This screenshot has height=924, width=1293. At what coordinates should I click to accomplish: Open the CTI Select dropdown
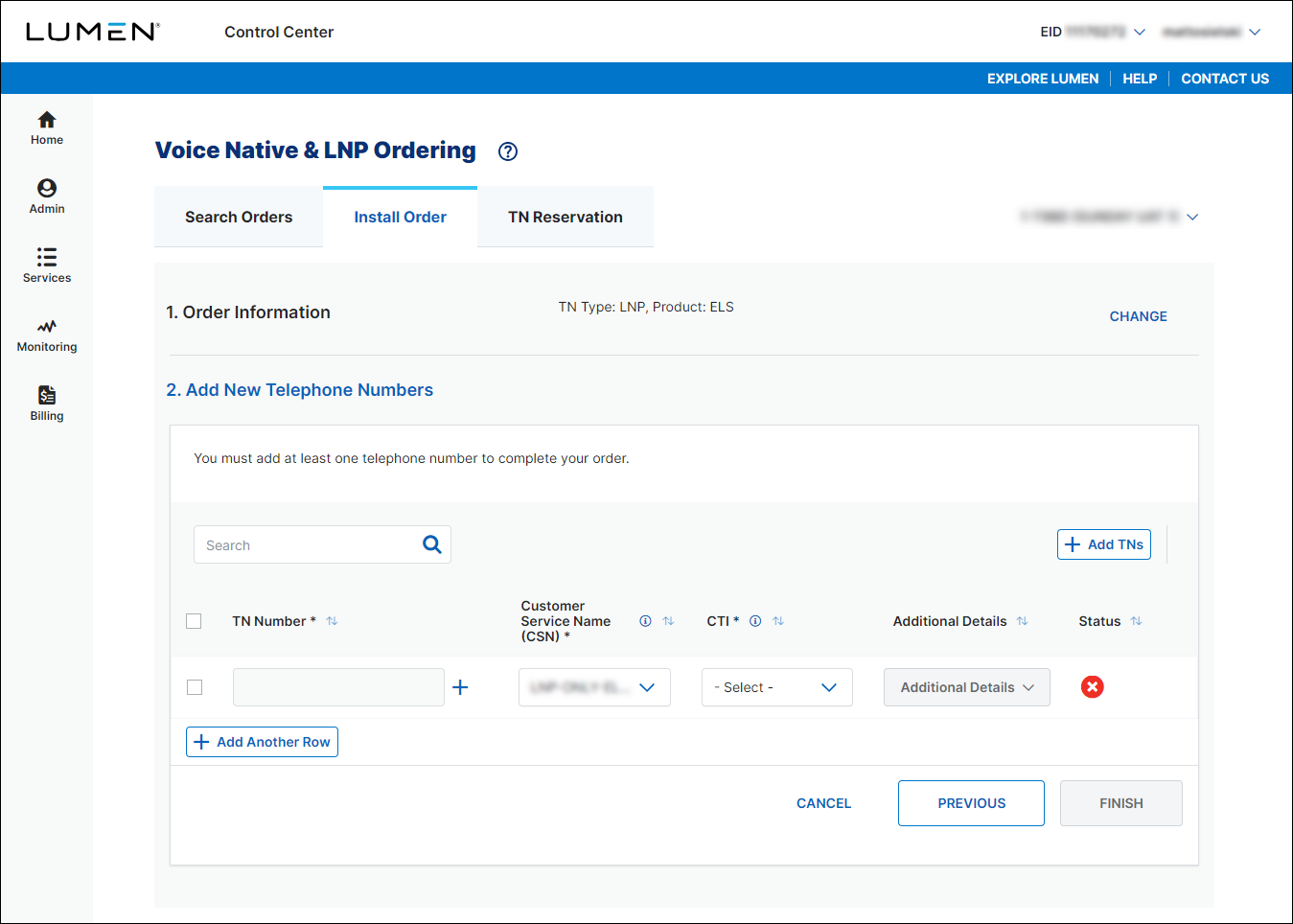pyautogui.click(x=776, y=687)
